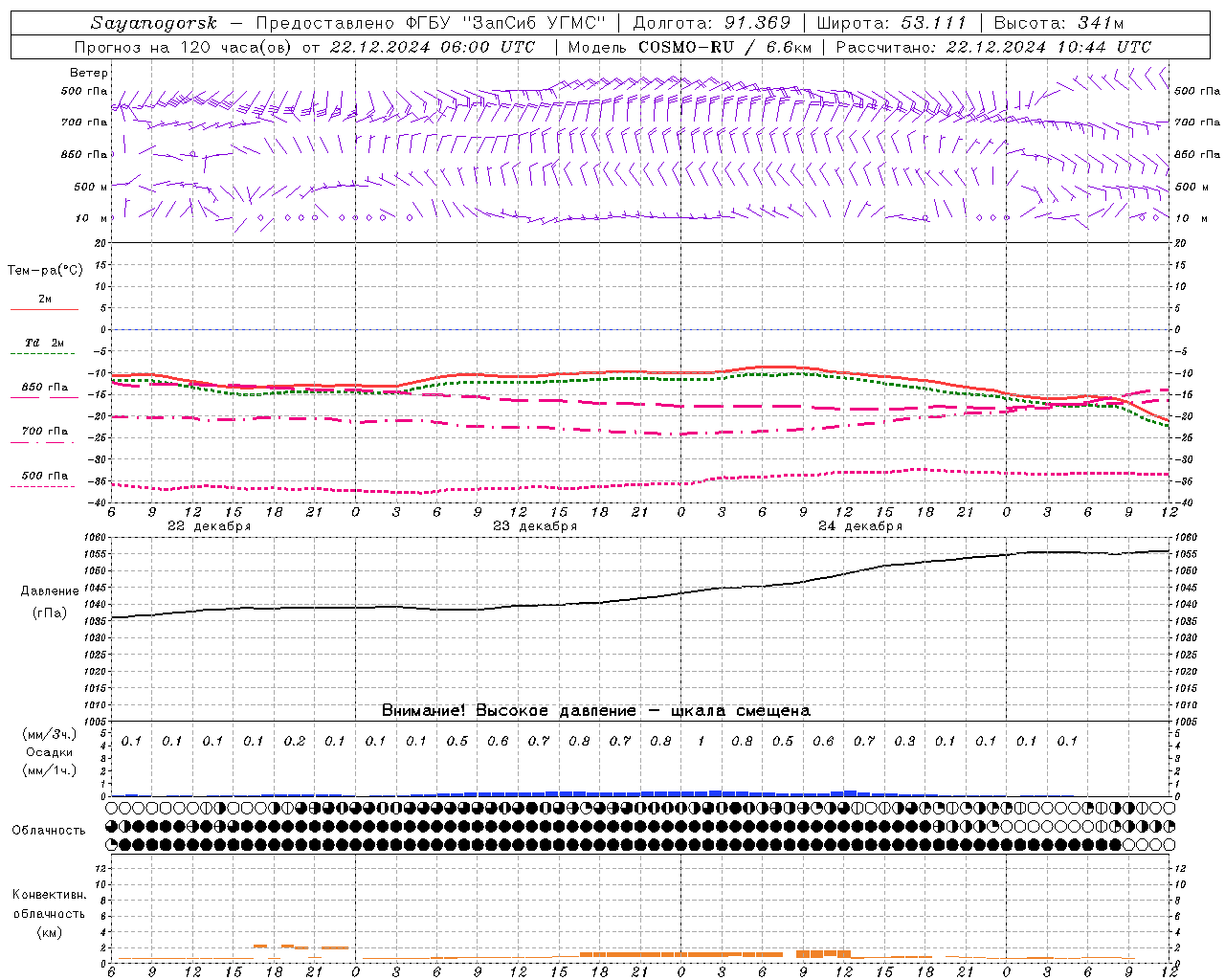Click the '1' precipitation maximum value
1225x980 pixels.
point(702,741)
